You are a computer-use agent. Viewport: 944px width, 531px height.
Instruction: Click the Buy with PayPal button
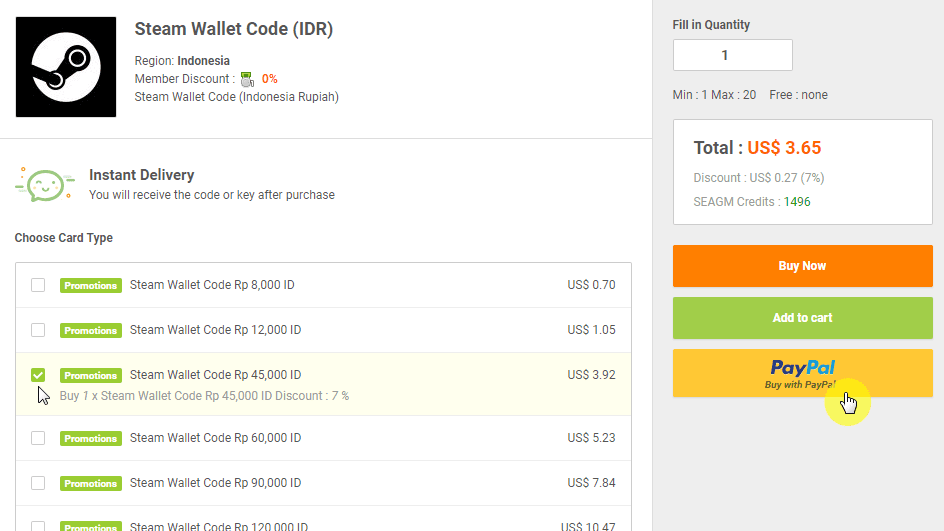(802, 373)
